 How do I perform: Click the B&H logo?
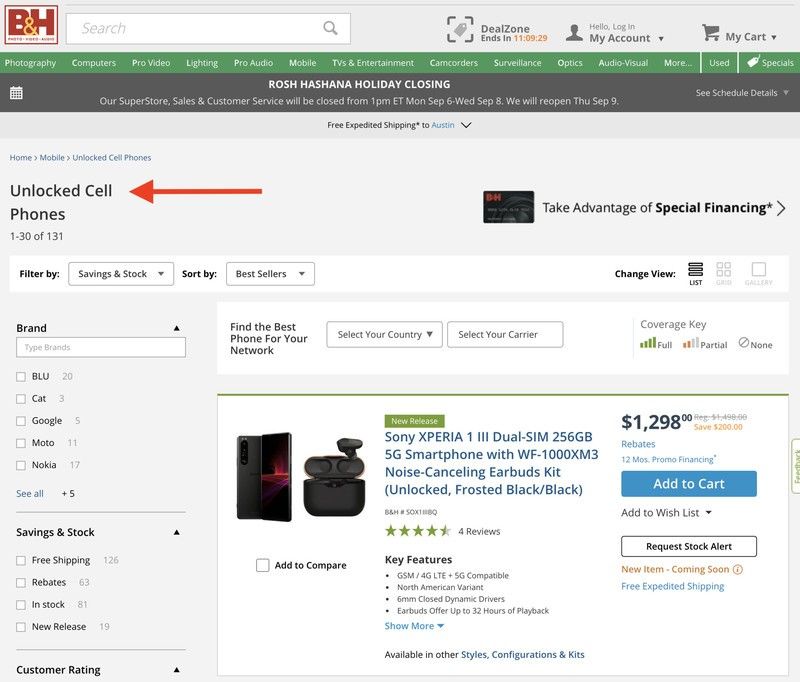pyautogui.click(x=32, y=25)
